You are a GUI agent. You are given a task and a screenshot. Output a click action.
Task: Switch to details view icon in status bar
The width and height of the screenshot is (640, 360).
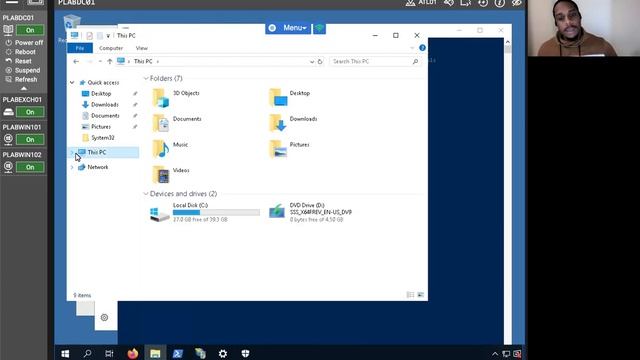[x=410, y=295]
